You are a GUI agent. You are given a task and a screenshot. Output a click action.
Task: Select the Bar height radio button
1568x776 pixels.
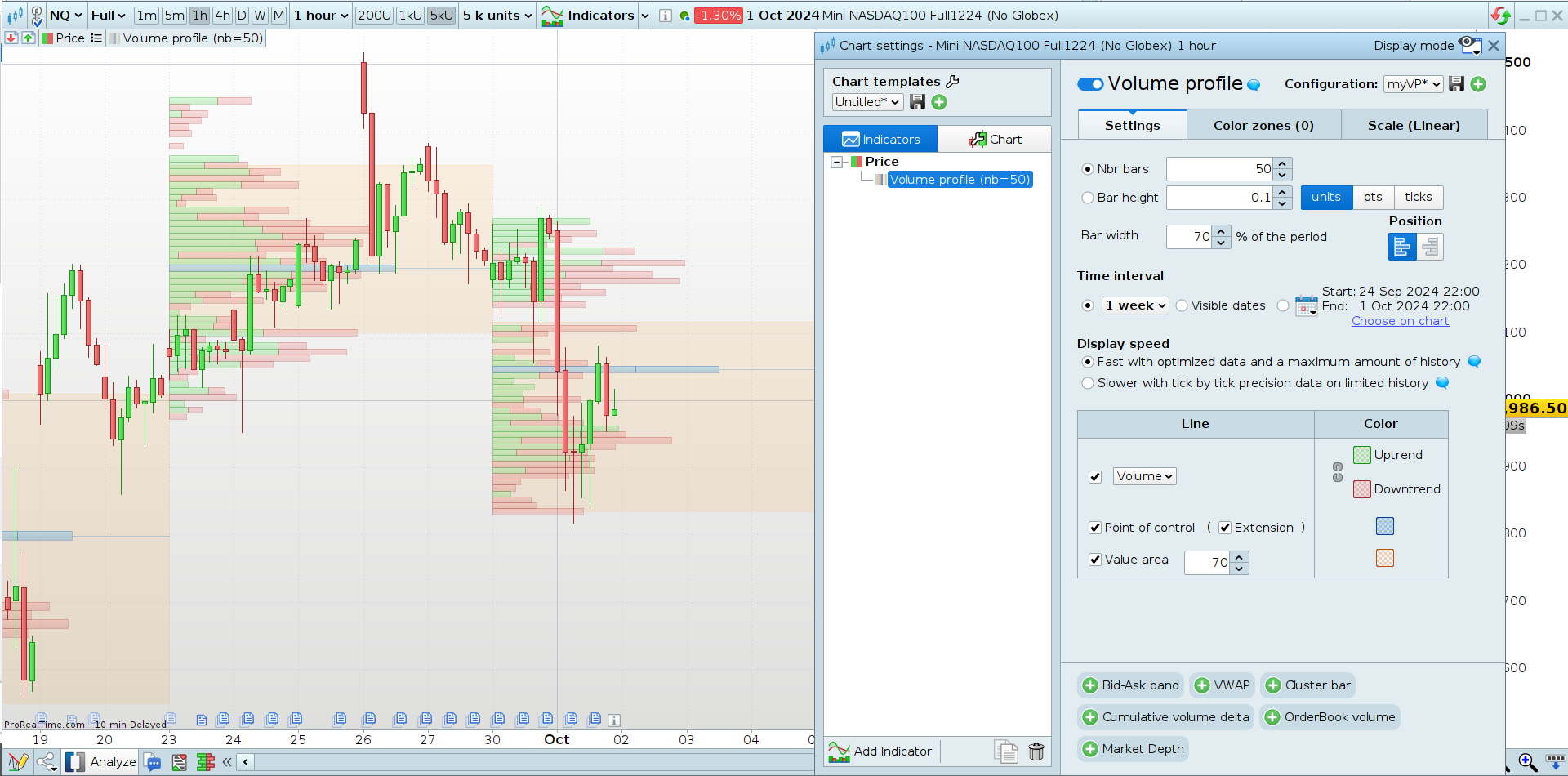1088,198
